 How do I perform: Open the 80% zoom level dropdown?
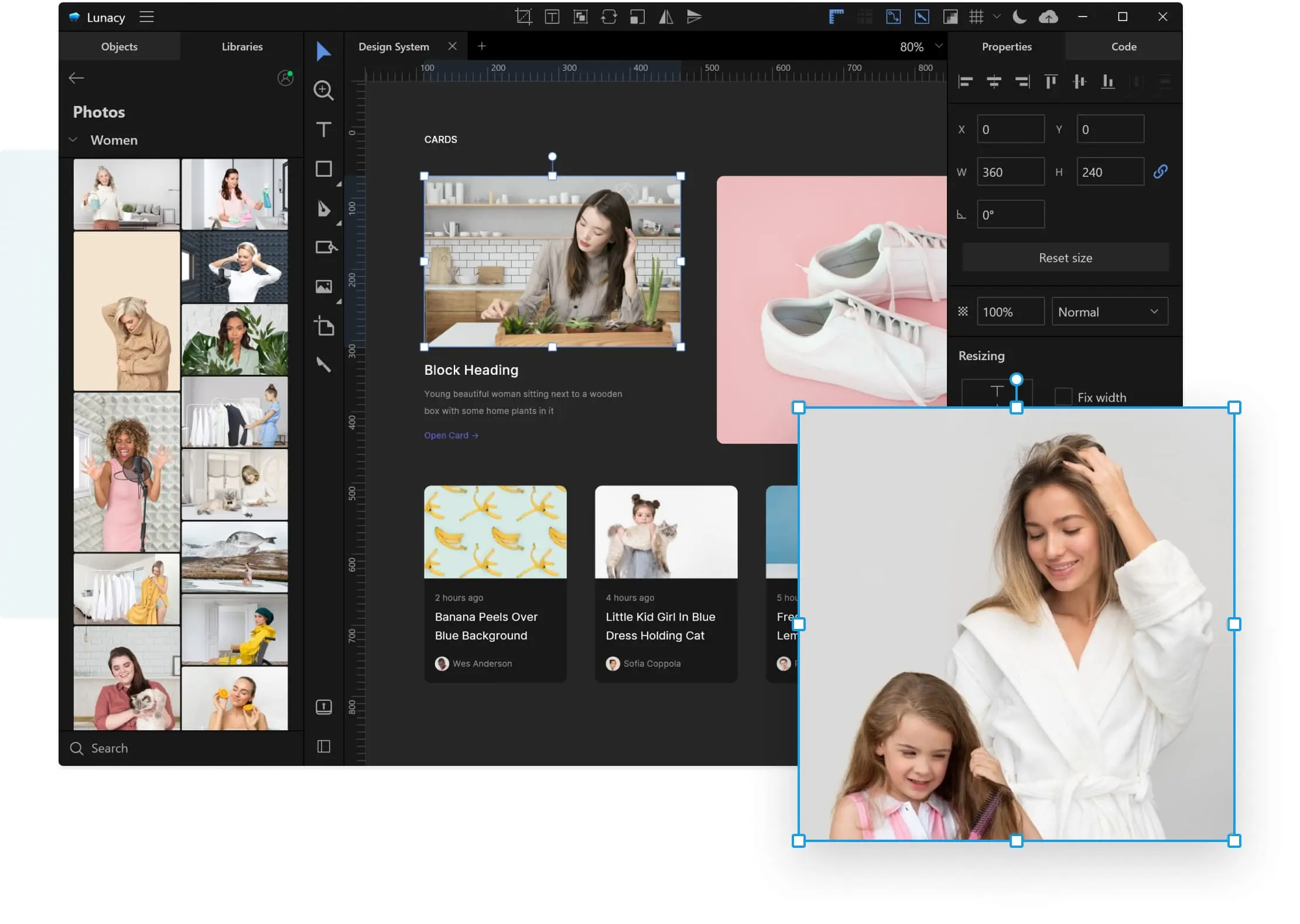[939, 46]
